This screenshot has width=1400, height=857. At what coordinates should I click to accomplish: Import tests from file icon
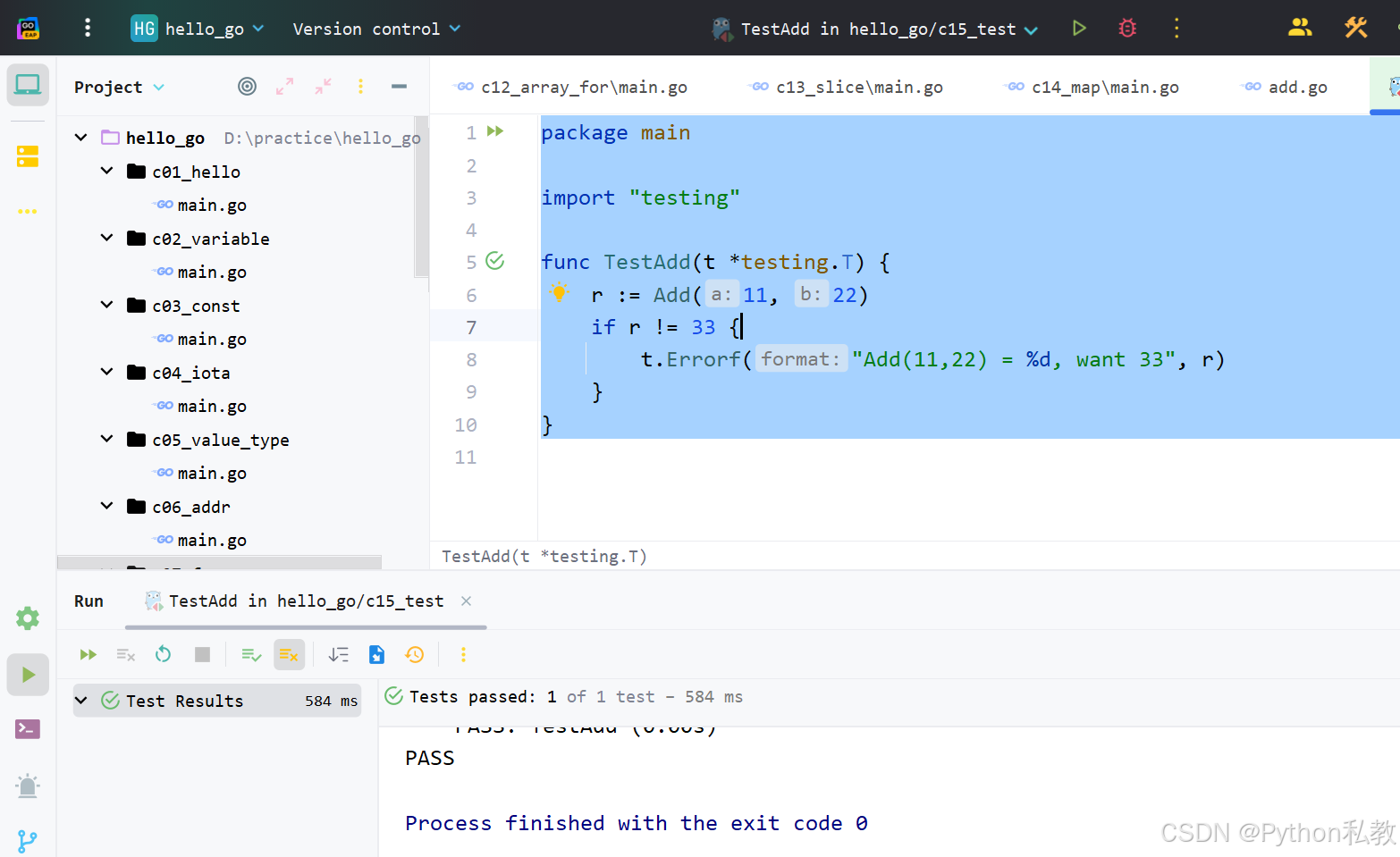pos(376,655)
